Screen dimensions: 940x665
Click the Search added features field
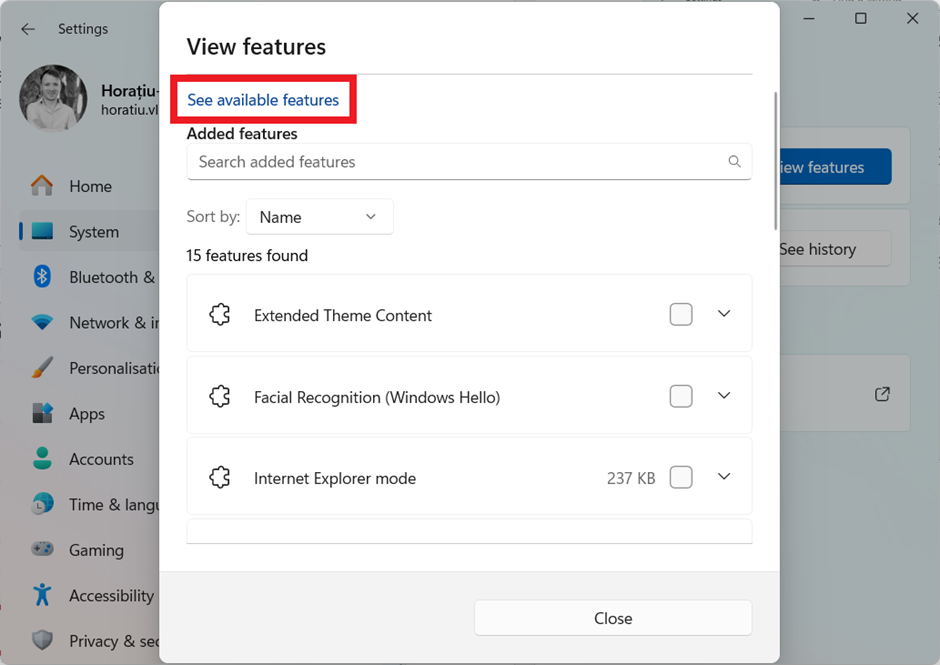pyautogui.click(x=469, y=161)
